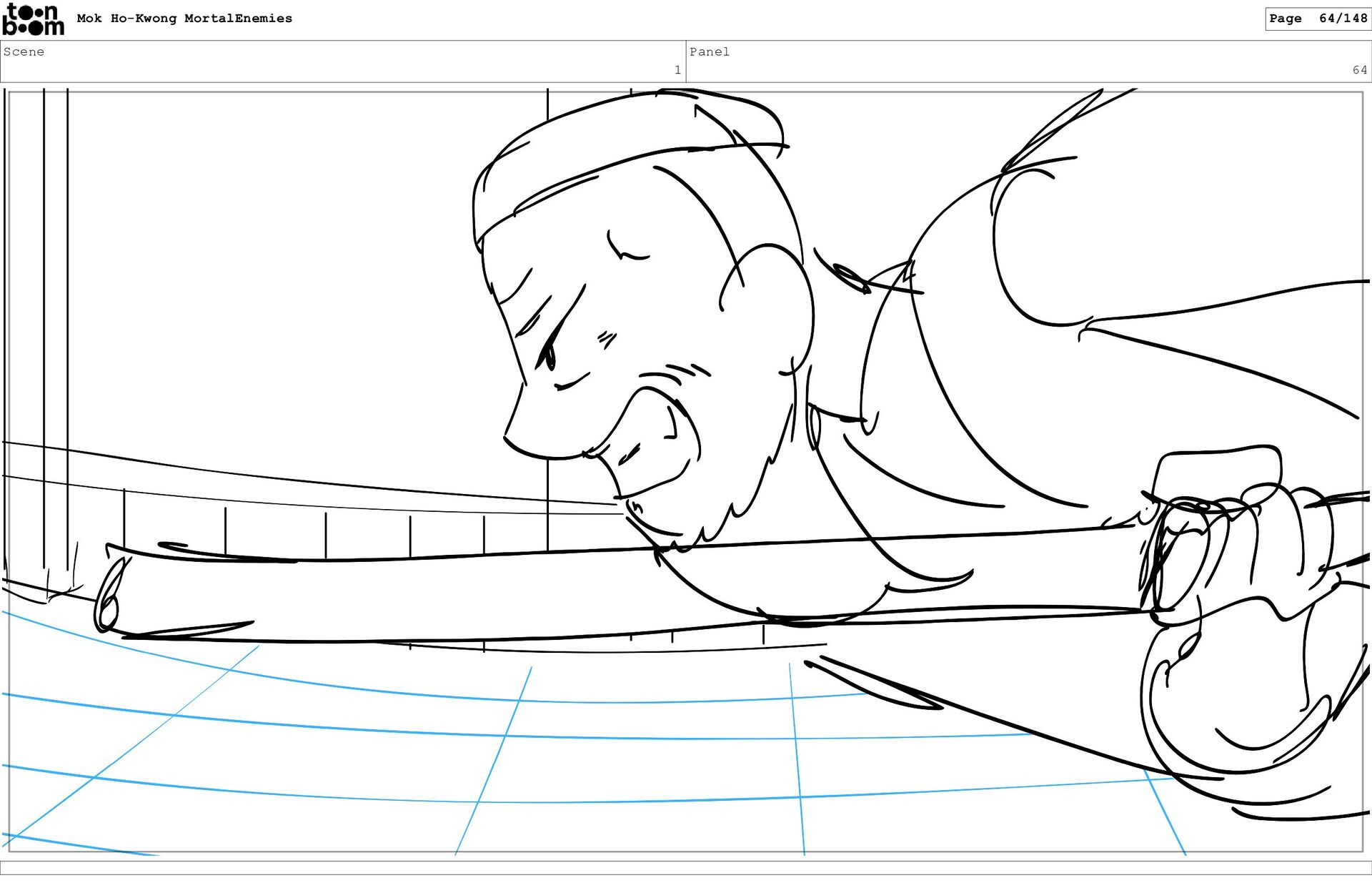Click the Page 64/148 indicator box

point(1317,19)
